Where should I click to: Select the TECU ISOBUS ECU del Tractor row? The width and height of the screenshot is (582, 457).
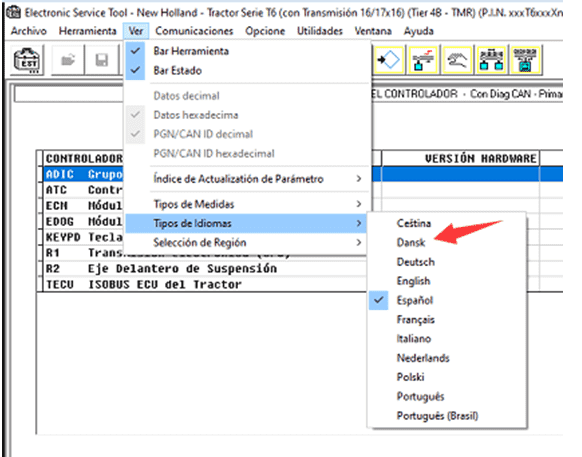205,284
